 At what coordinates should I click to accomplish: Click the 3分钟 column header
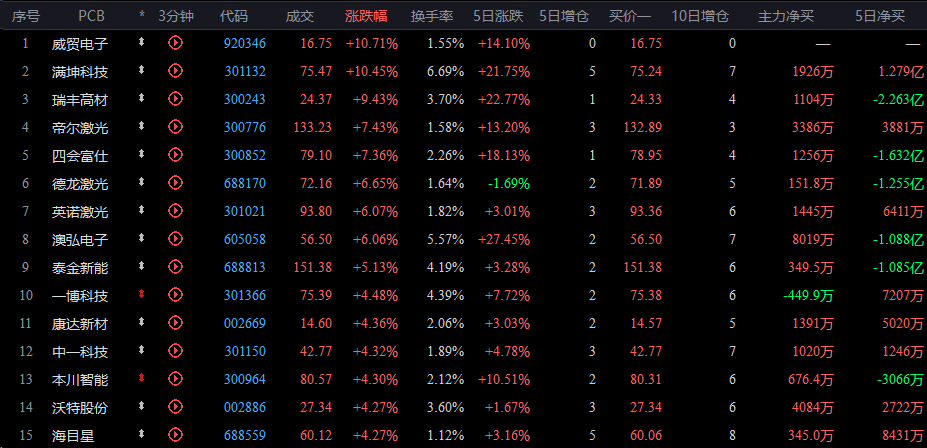[x=176, y=17]
